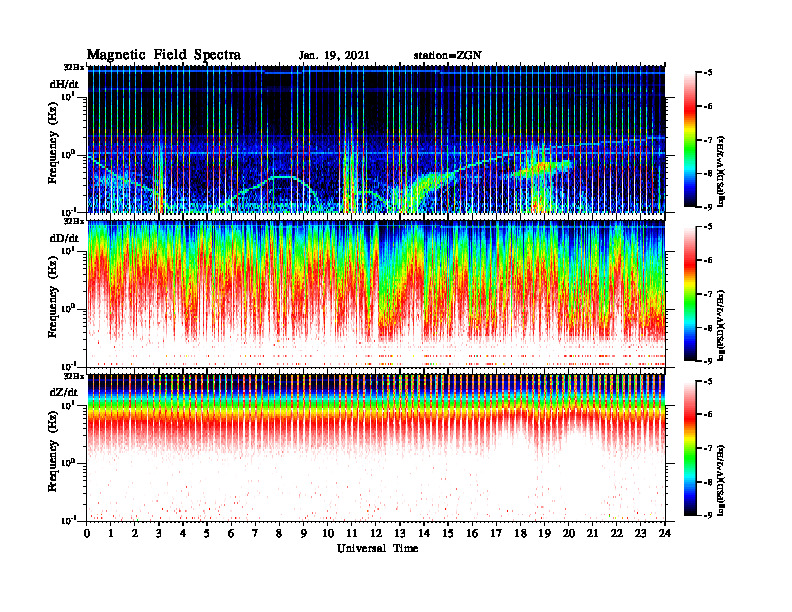The image size is (792, 612).
Task: Click hour tick label 11 on time axis
Action: point(352,534)
